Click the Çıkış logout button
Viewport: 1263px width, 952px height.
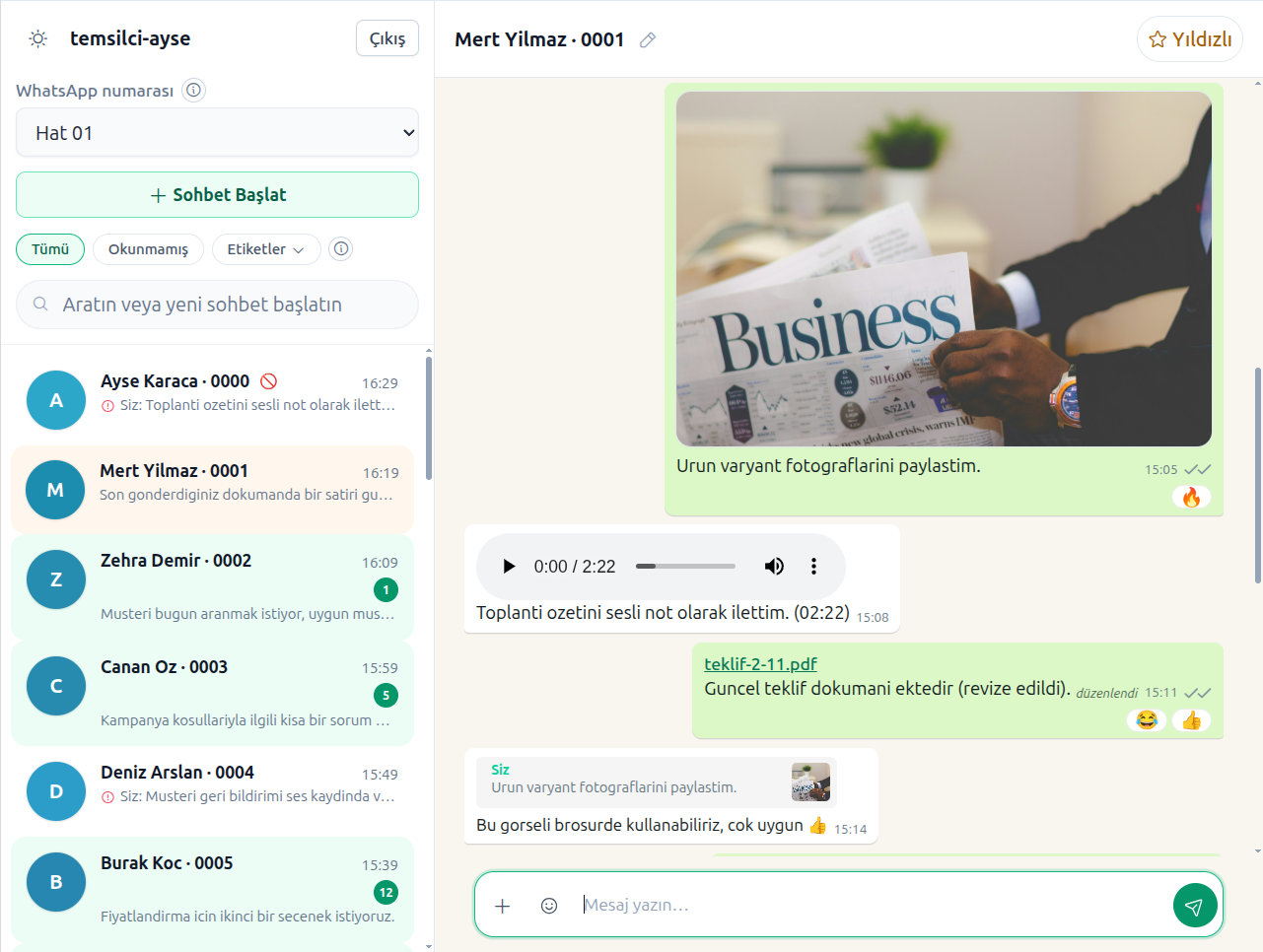(387, 38)
